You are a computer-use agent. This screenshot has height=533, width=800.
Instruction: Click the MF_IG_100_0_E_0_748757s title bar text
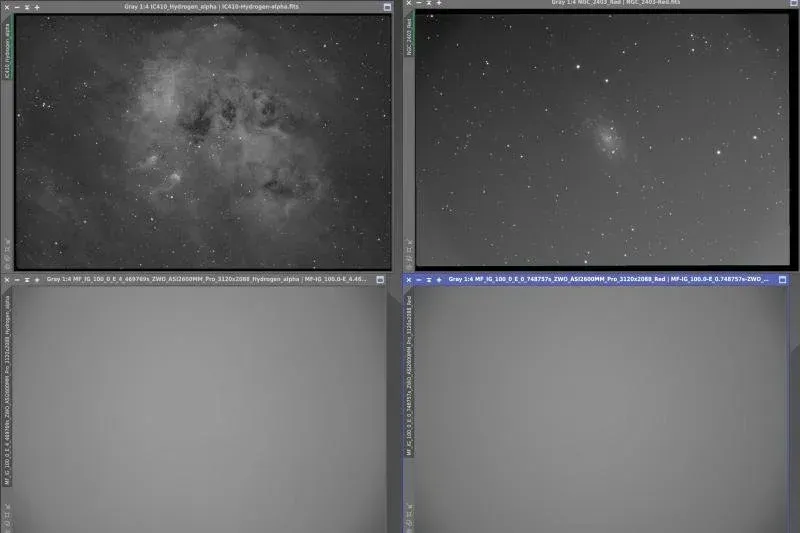[x=608, y=279]
